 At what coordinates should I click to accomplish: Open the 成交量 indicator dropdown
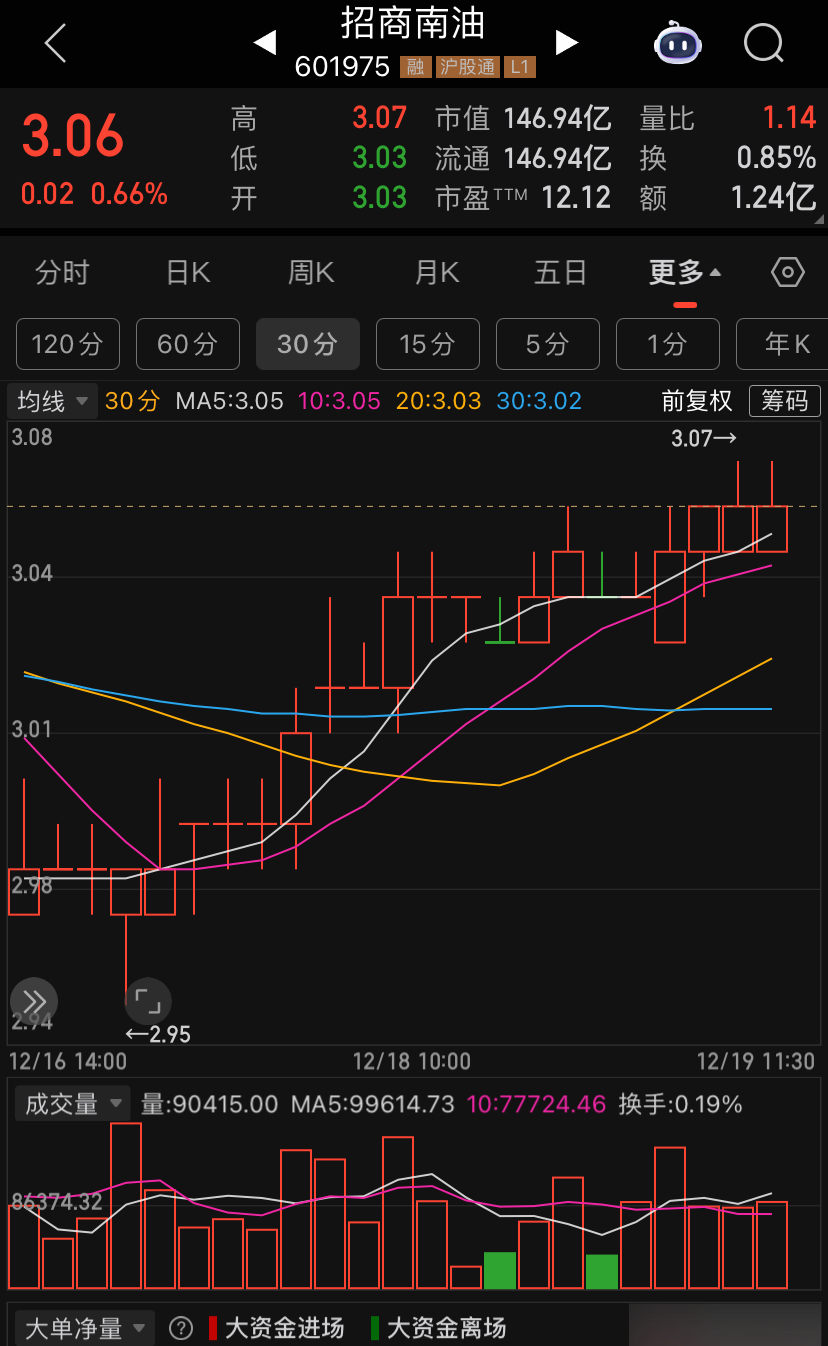pyautogui.click(x=72, y=1104)
